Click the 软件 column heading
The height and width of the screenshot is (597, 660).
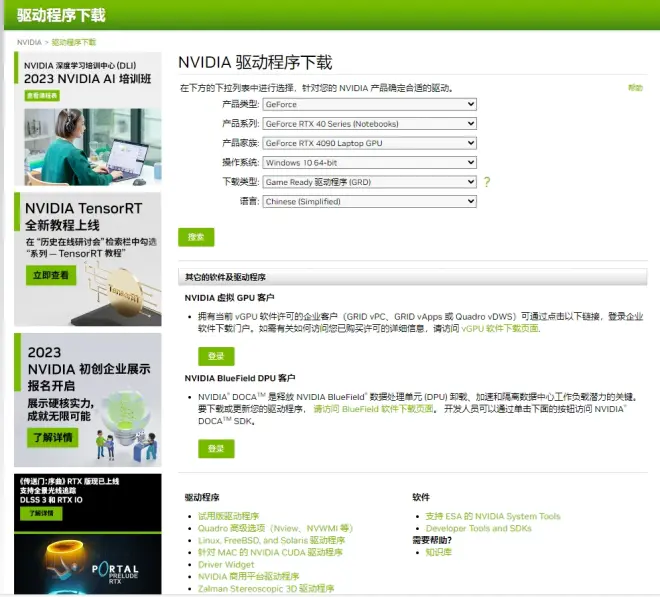pyautogui.click(x=421, y=497)
